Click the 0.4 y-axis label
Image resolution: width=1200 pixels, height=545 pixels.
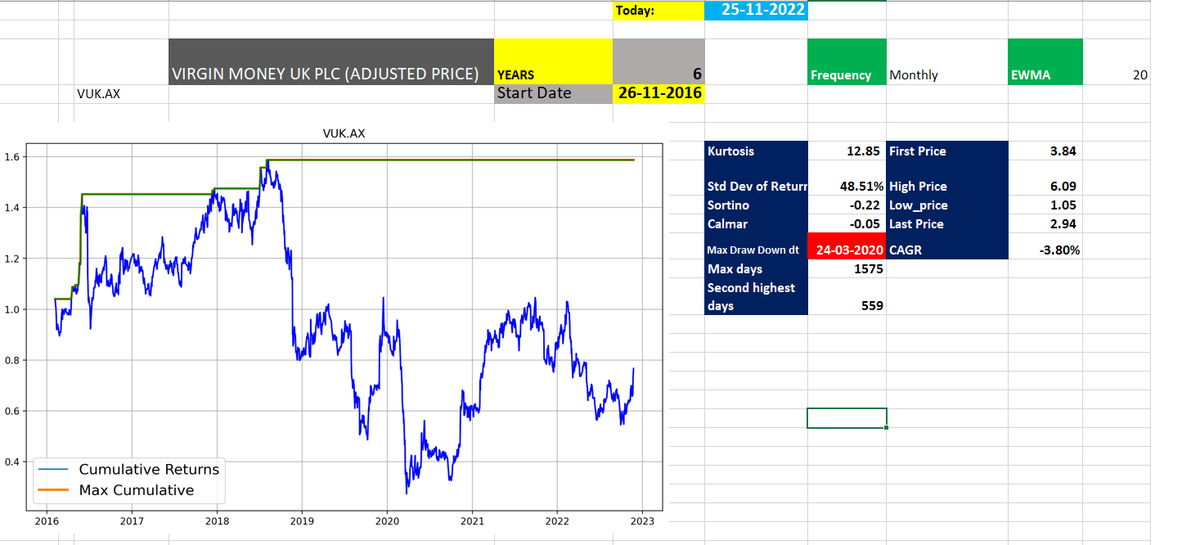(11, 462)
